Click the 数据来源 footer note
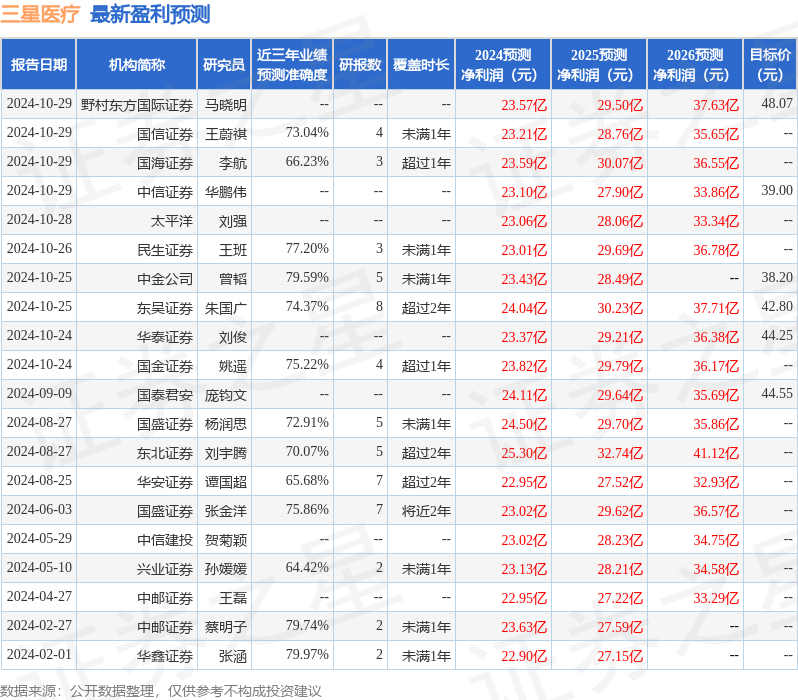798x700 pixels. point(161,691)
